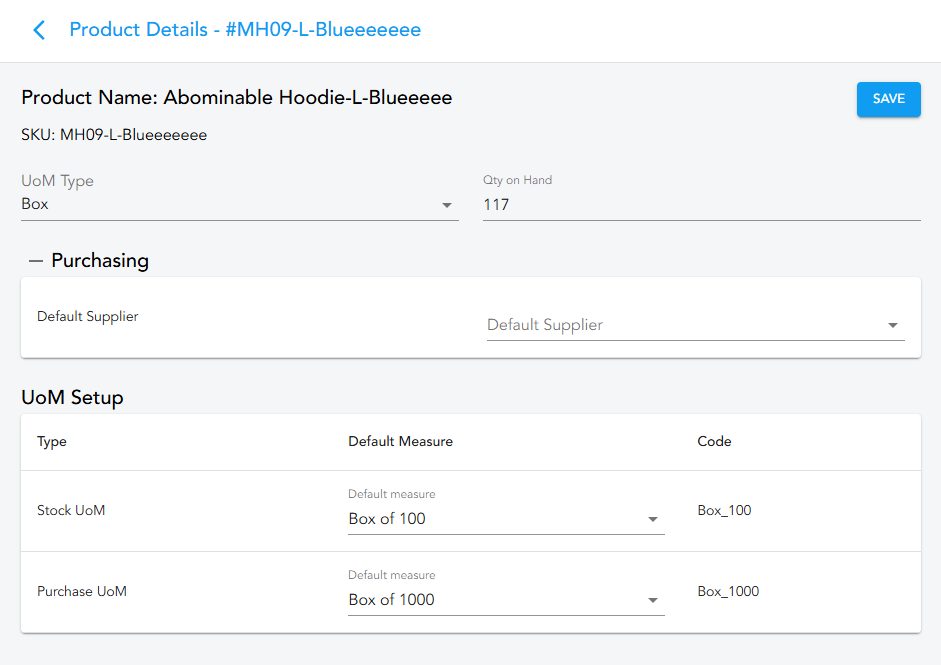The image size is (941, 665).
Task: Click the Default Measure column header
Action: pos(400,441)
